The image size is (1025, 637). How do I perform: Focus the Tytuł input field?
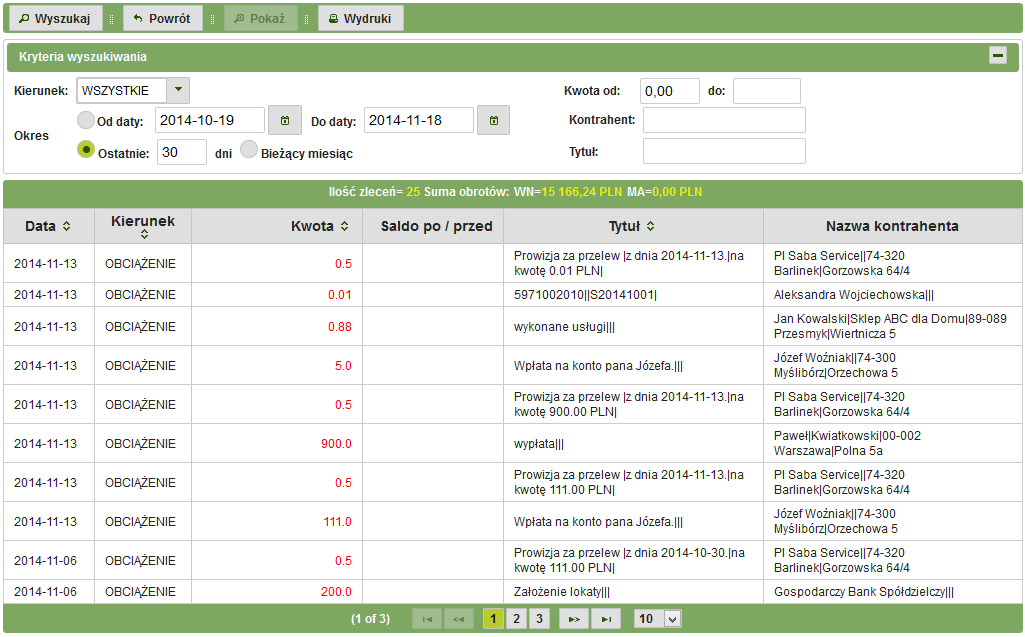(x=724, y=151)
